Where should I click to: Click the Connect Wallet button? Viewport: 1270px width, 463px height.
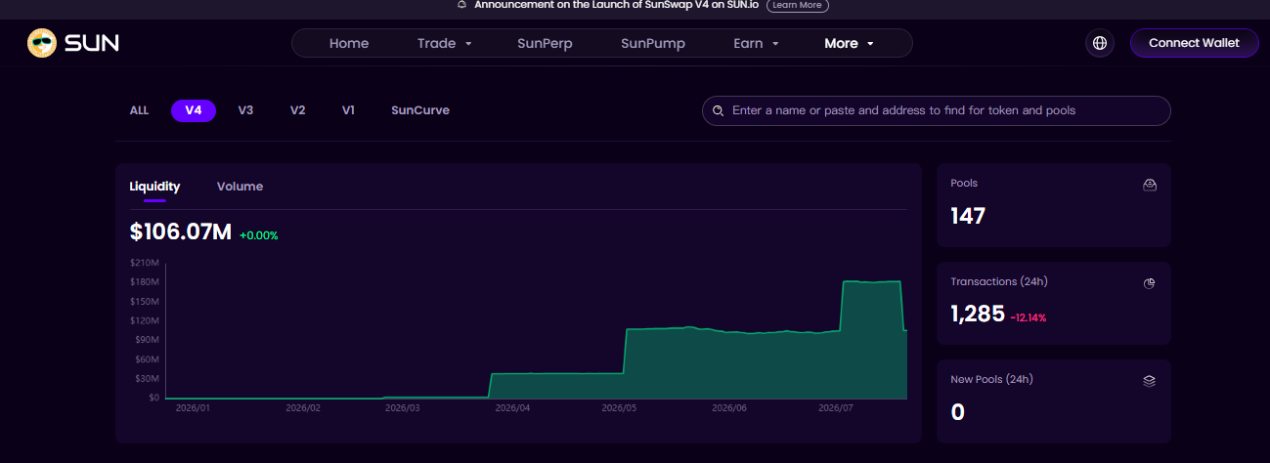[1194, 43]
